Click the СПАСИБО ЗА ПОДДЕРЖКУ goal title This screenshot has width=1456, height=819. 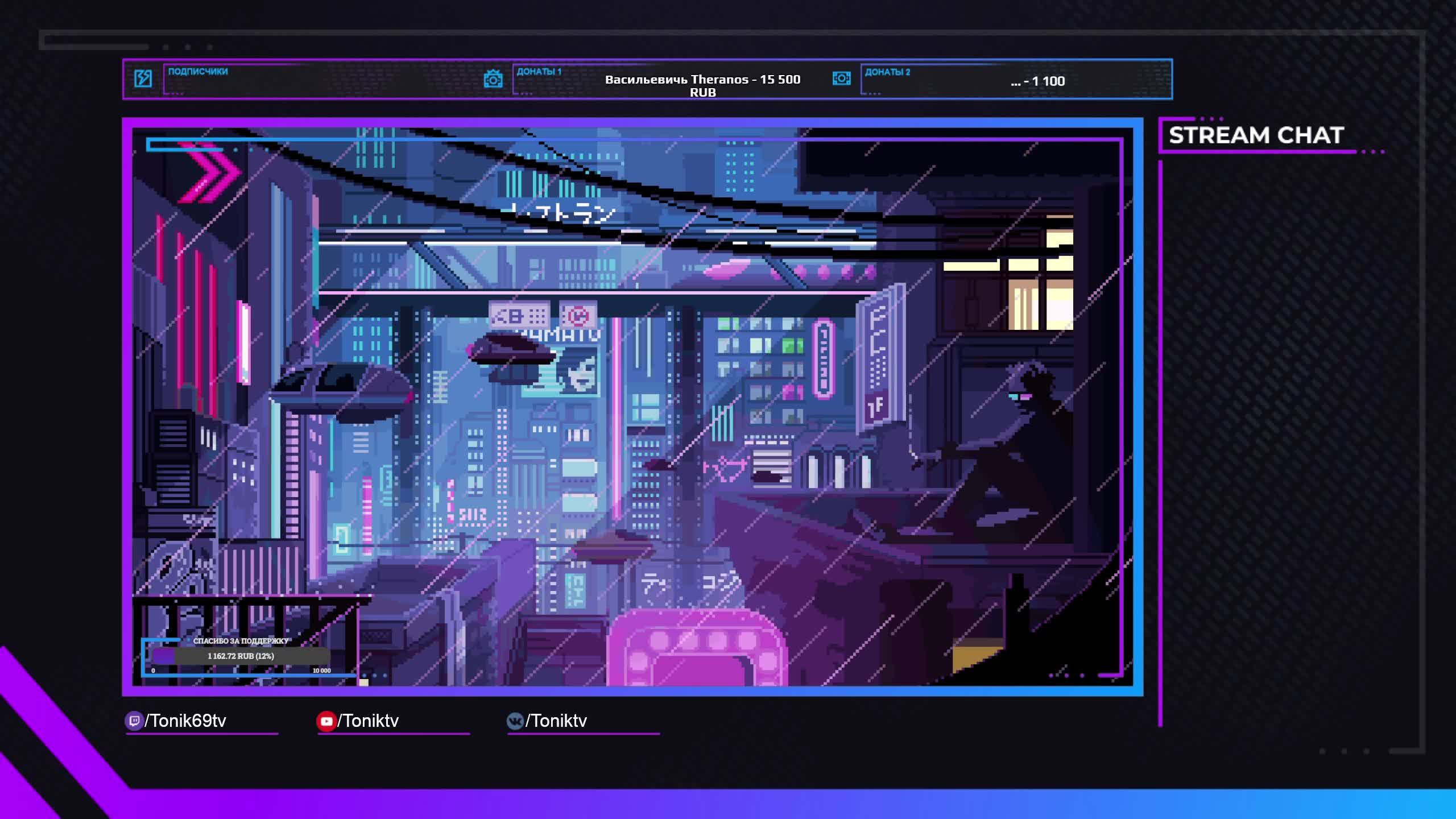coord(241,641)
